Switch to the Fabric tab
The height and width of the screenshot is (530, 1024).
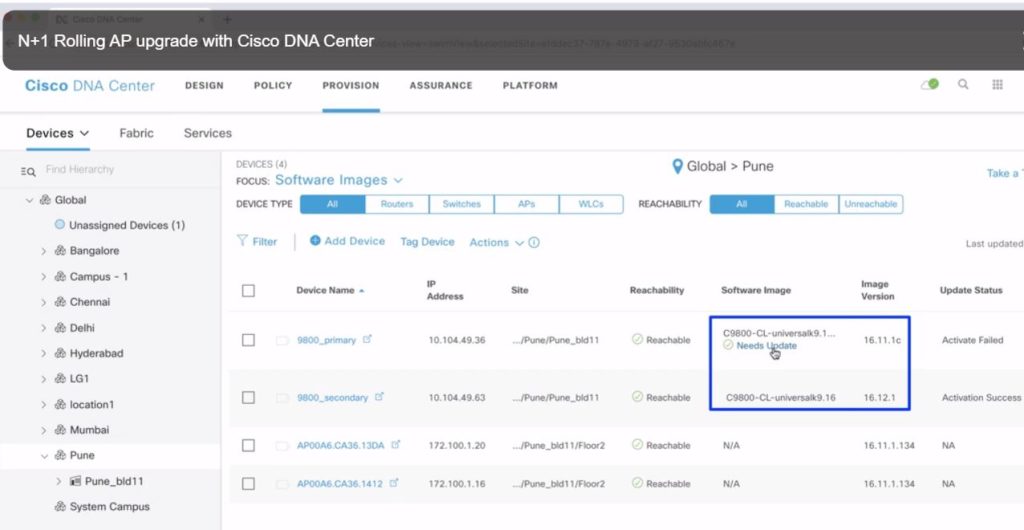click(x=136, y=133)
